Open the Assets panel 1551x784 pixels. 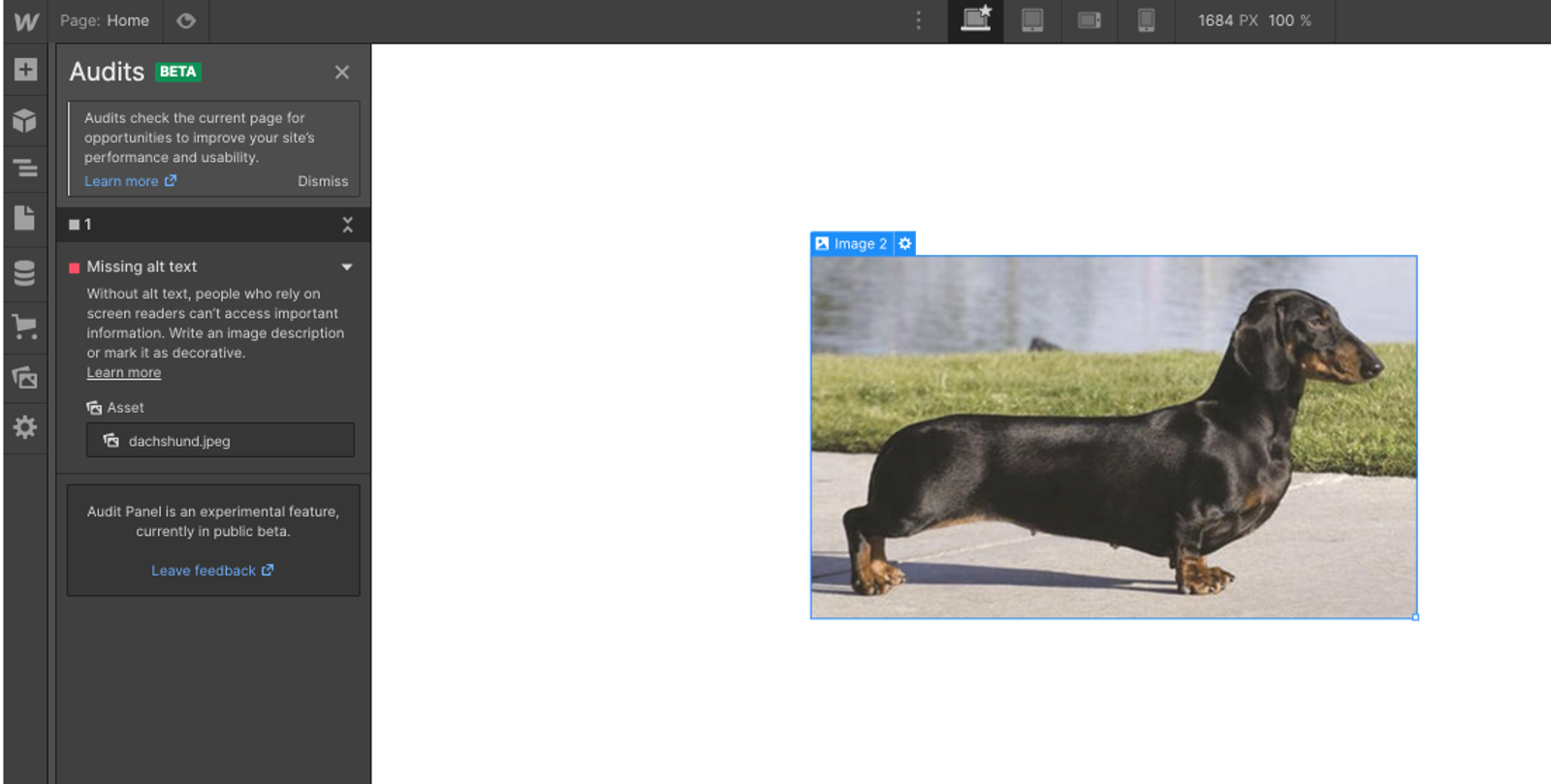pos(25,377)
